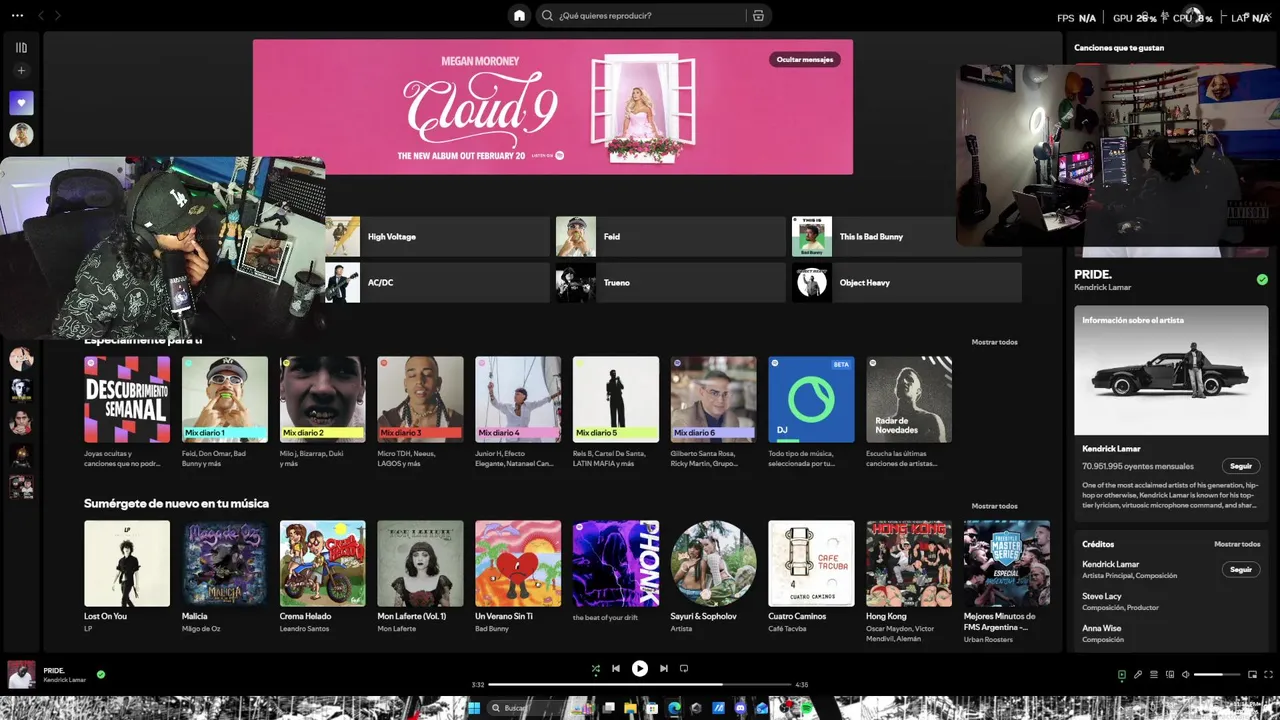The image size is (1280, 720).
Task: Open the Megan Moroney Cloud 9 banner
Action: coord(553,107)
